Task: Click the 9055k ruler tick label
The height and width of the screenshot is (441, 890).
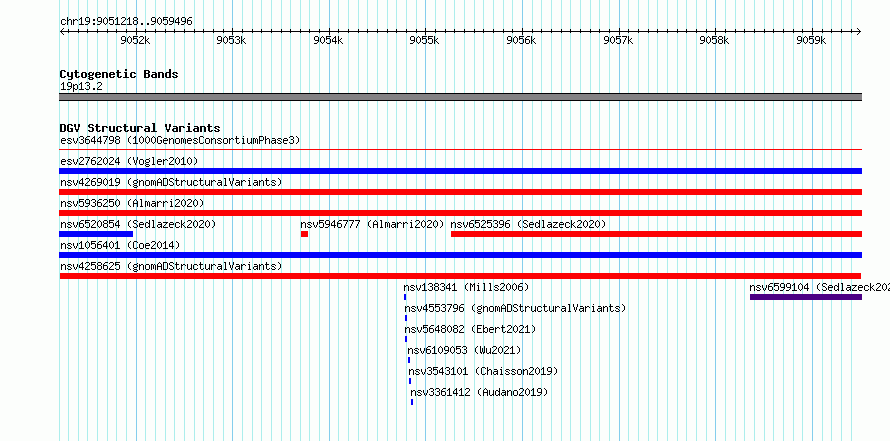Action: click(x=425, y=40)
